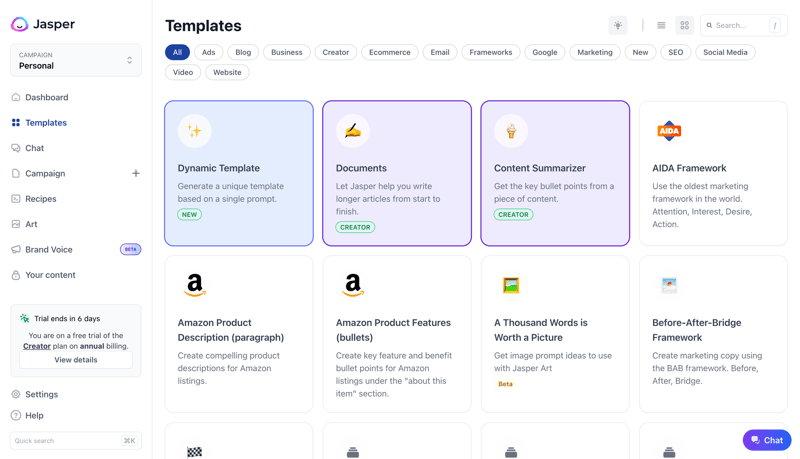
Task: Click View details trial button
Action: 76,360
